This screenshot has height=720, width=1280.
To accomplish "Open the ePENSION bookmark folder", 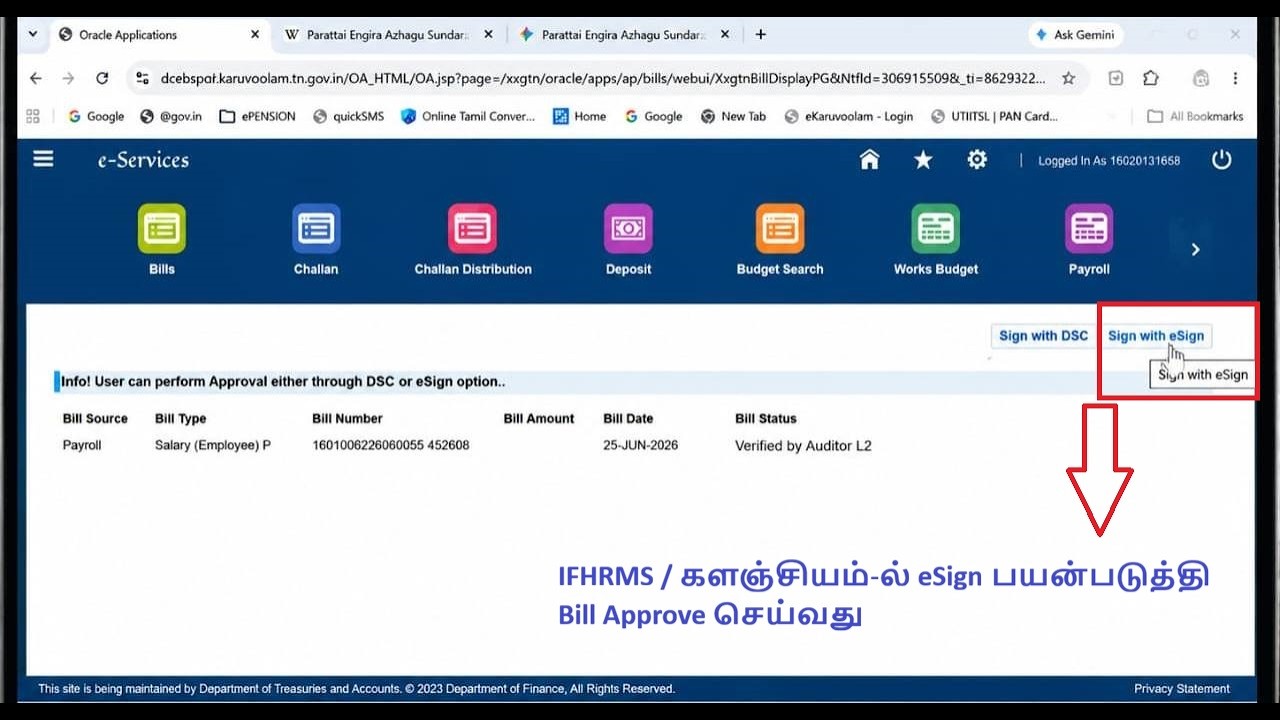I will tap(258, 116).
